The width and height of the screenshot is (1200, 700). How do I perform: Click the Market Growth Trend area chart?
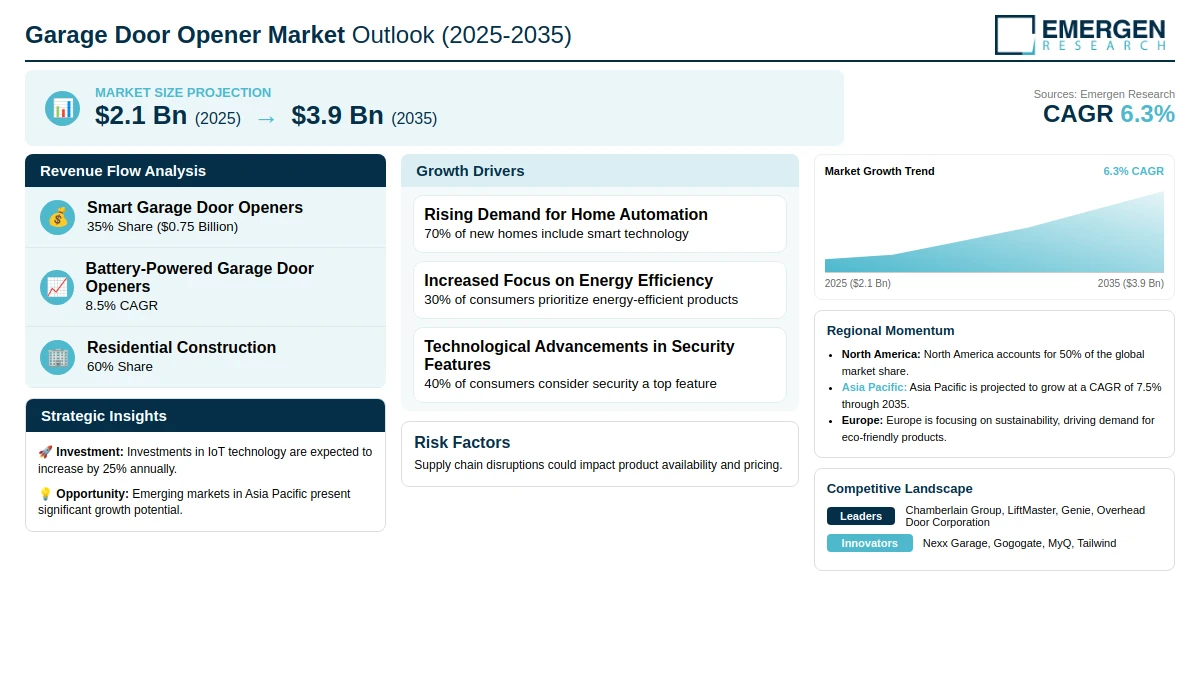click(x=994, y=232)
